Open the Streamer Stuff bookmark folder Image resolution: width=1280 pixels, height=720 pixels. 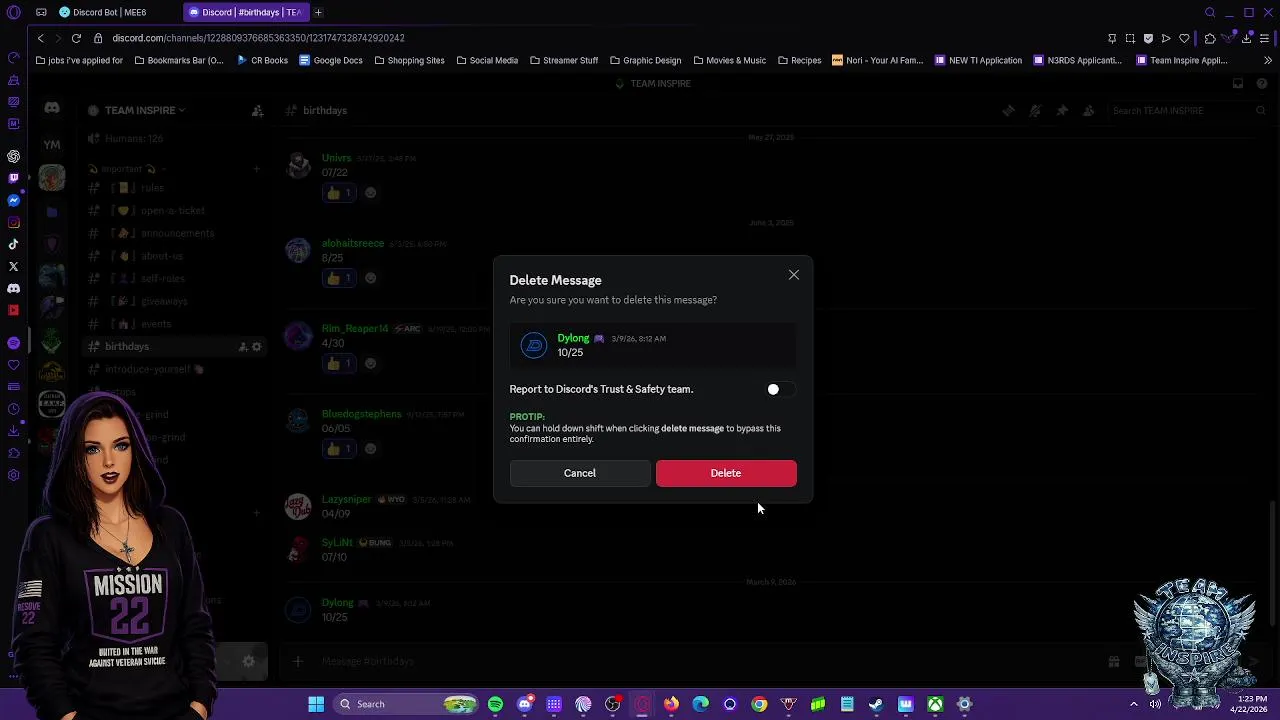click(x=563, y=60)
